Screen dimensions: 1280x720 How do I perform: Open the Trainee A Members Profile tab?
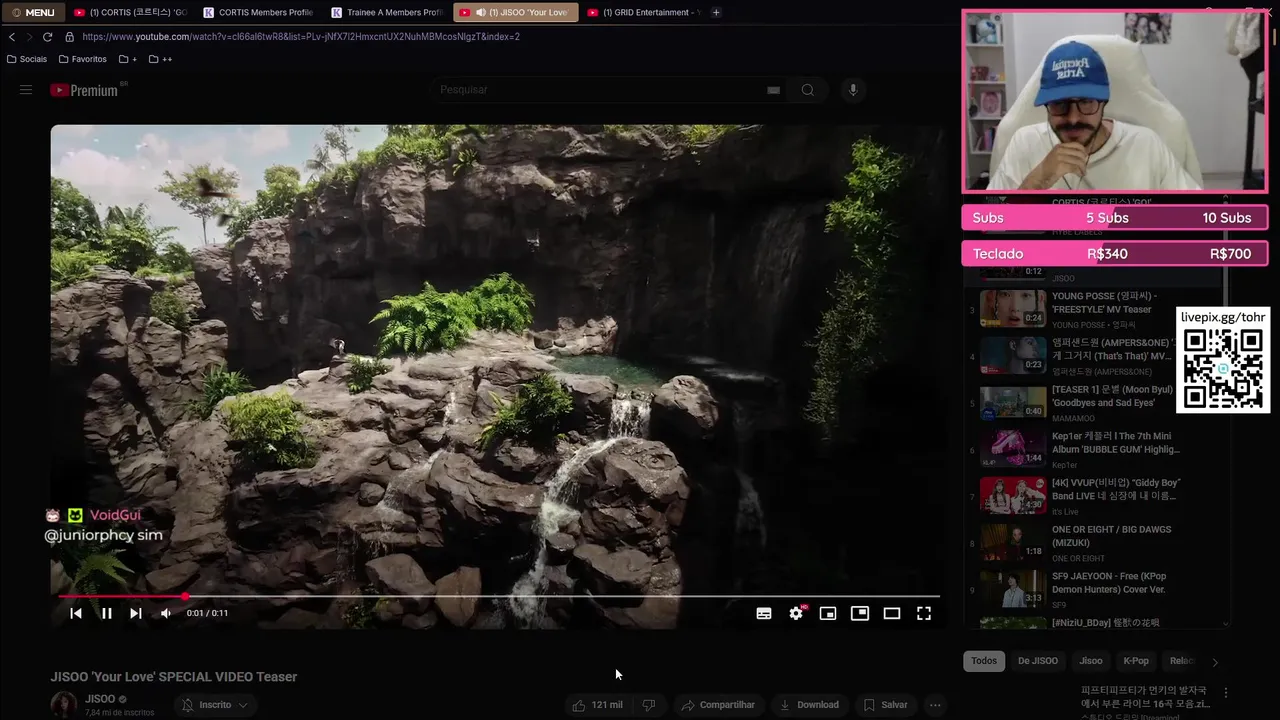coord(386,12)
